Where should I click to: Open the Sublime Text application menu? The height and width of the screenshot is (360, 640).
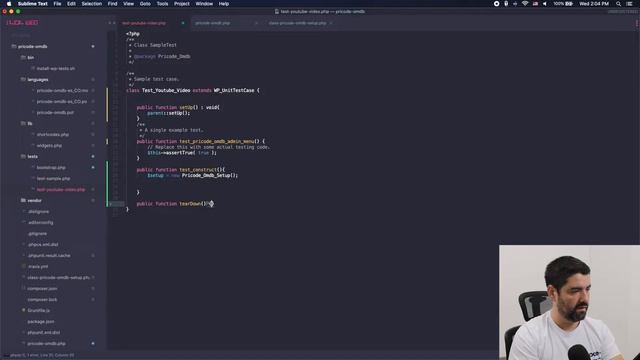click(33, 4)
